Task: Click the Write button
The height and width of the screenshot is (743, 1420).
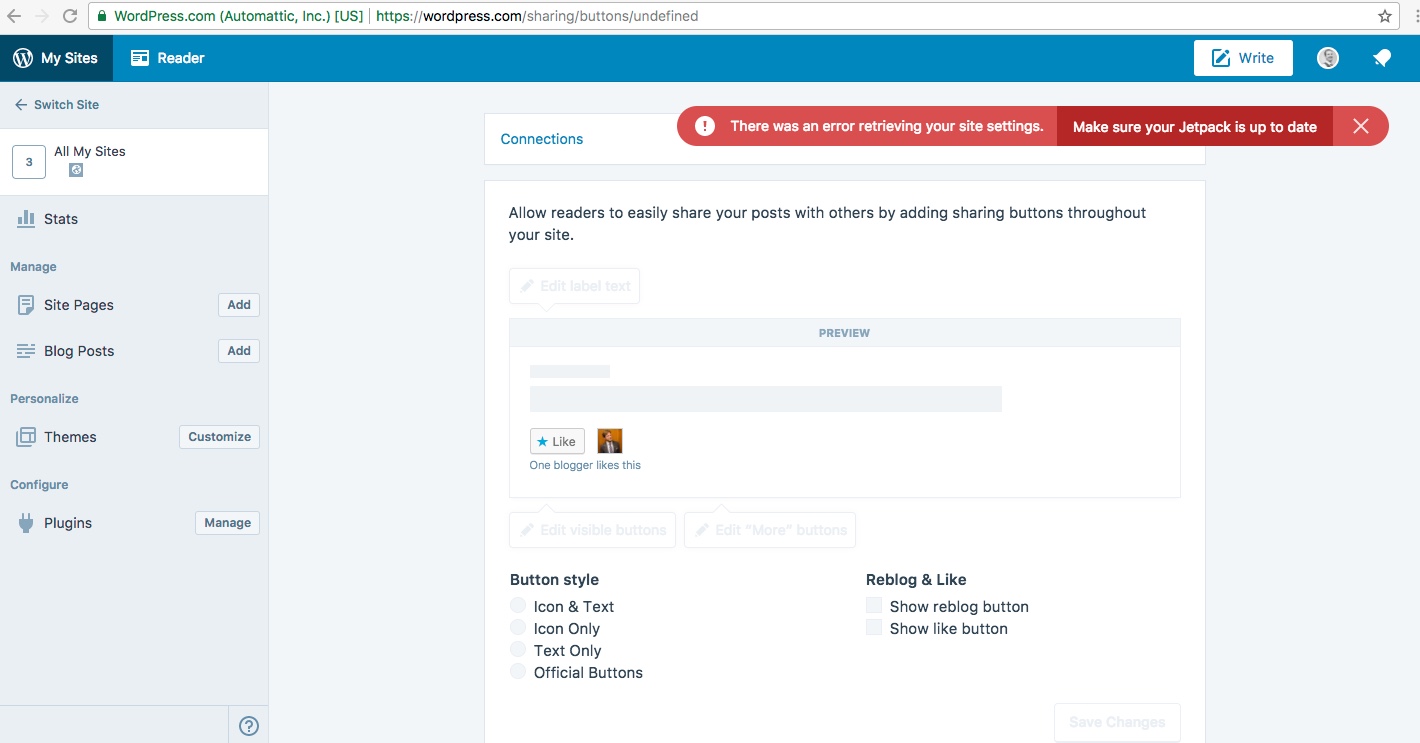Action: coord(1243,58)
